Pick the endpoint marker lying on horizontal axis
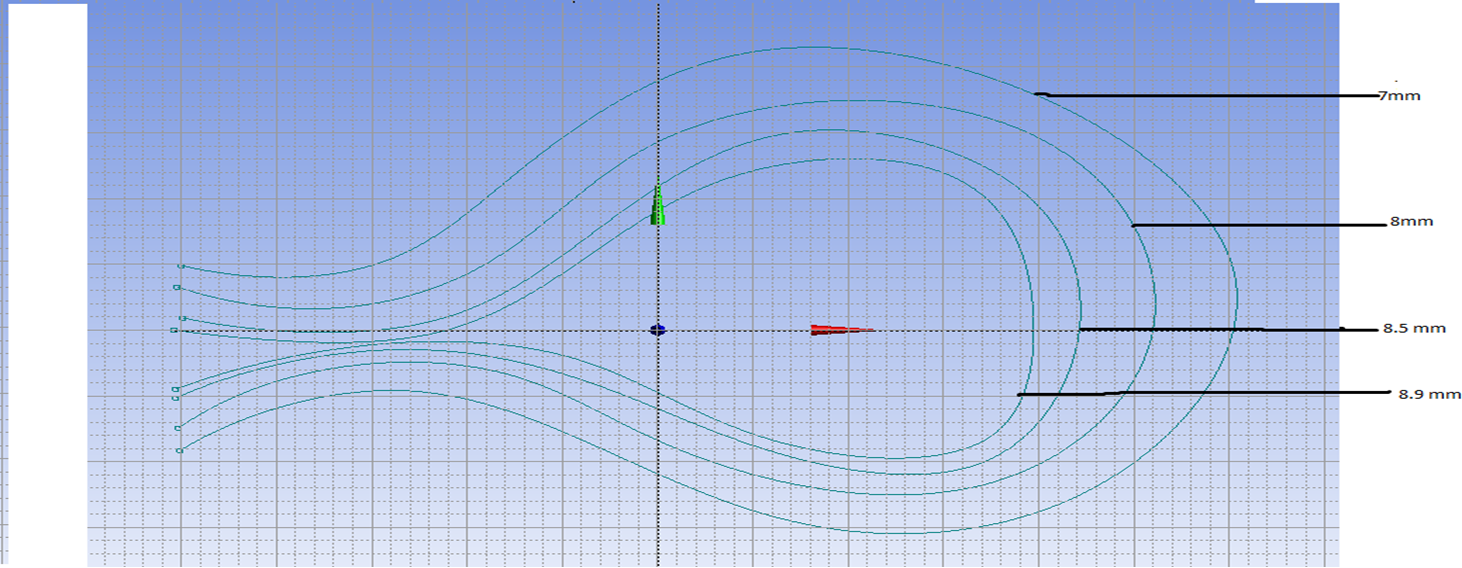The width and height of the screenshot is (1462, 568). [174, 330]
